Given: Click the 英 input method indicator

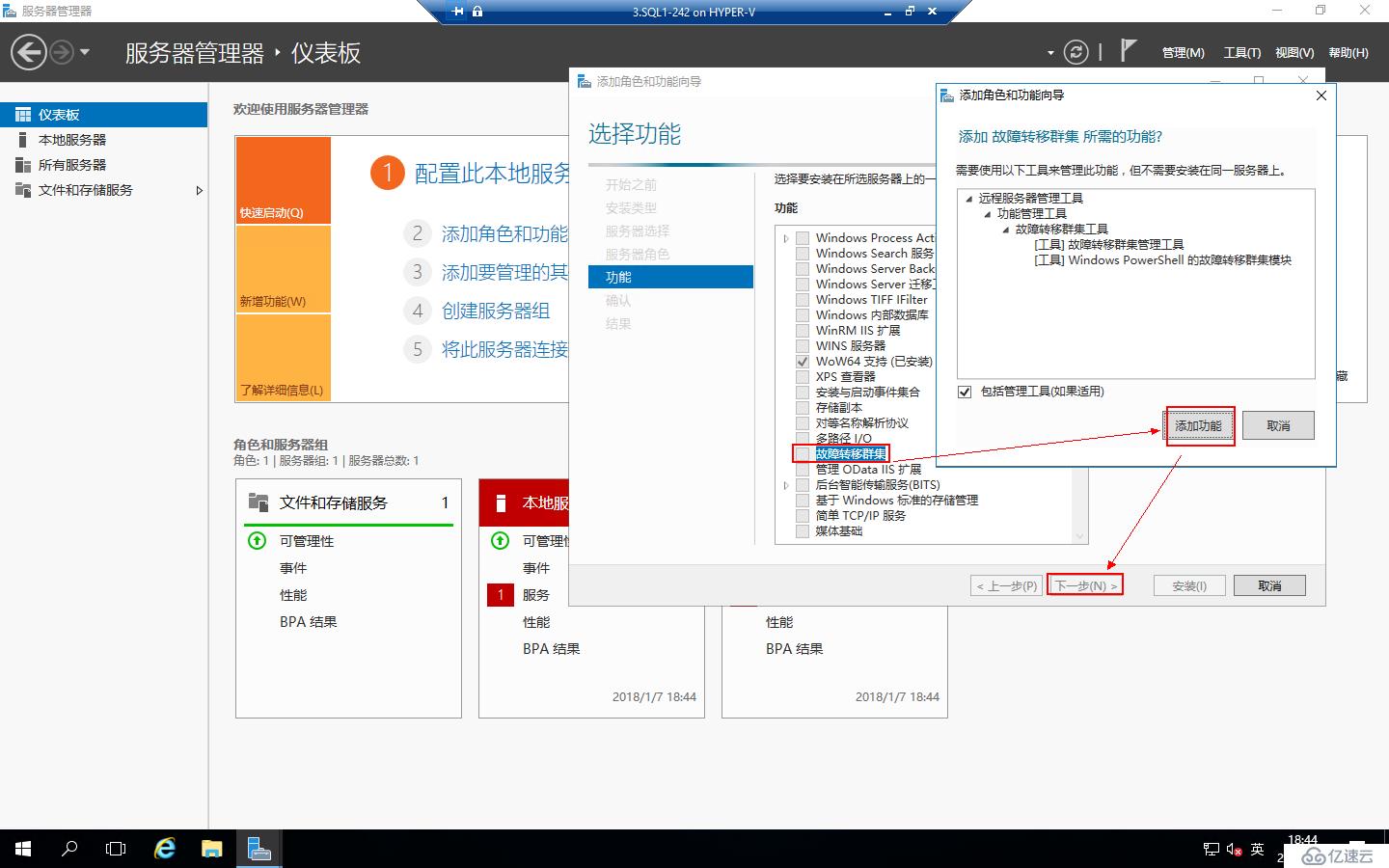Looking at the screenshot, I should point(1257,849).
